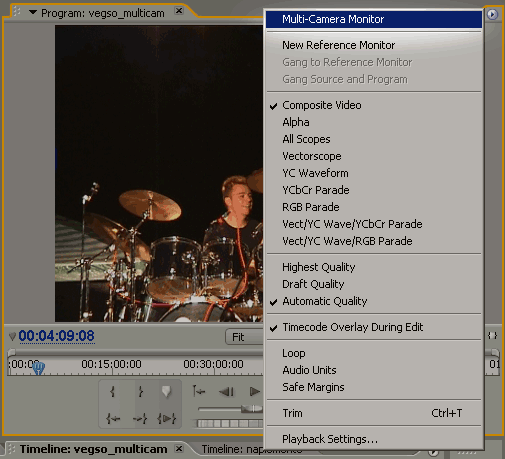505x459 pixels.
Task: Open the Program panel flyout menu button
Action: 492,14
